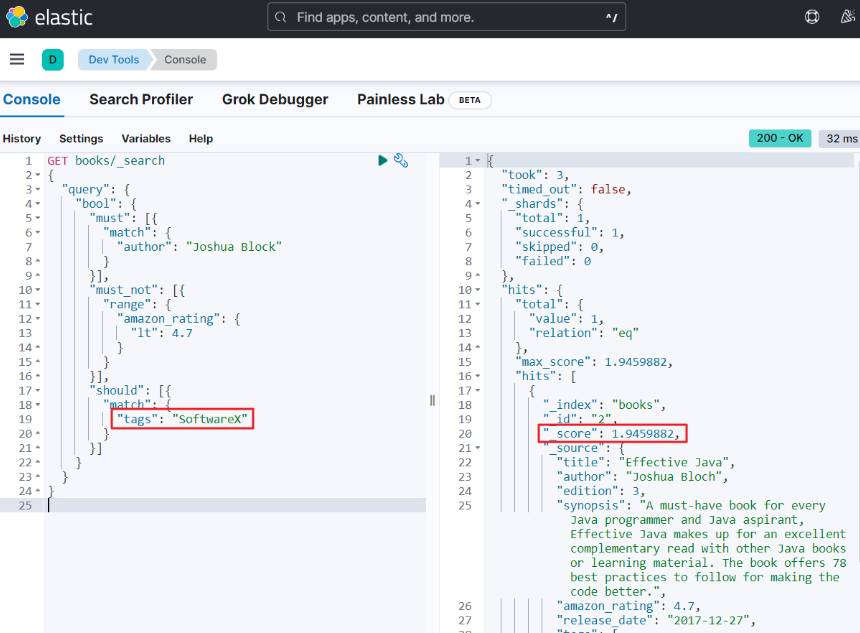This screenshot has width=860, height=633.
Task: Place cursor on empty editor line 25
Action: [x=236, y=505]
